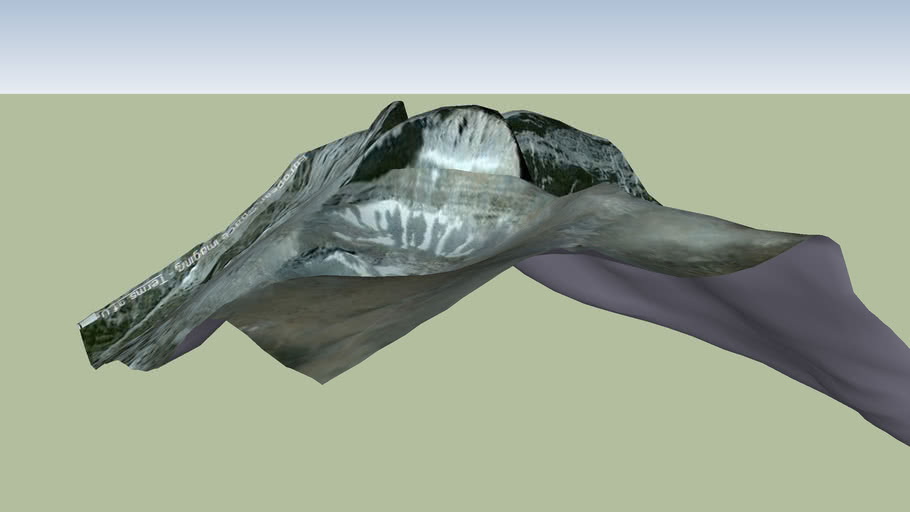Select the lowest pointed tip of the terrain

click(320, 380)
